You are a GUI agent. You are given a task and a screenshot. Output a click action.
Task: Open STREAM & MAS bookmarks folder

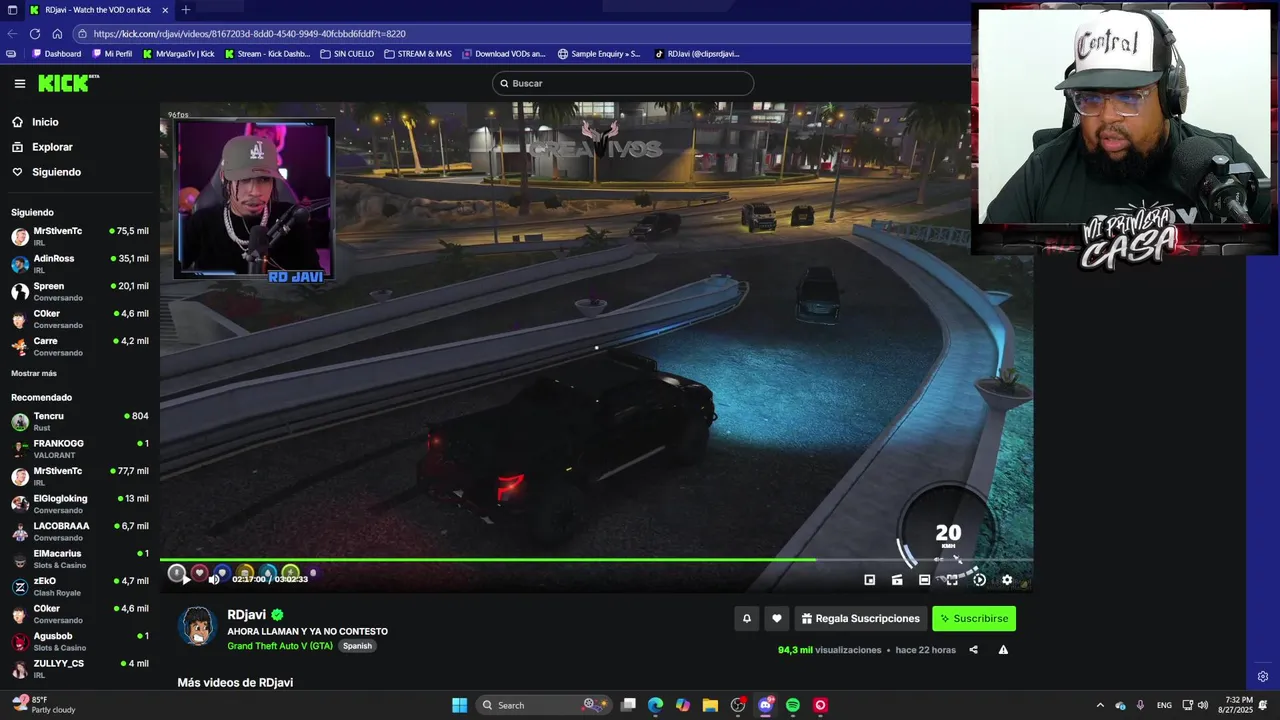[418, 54]
